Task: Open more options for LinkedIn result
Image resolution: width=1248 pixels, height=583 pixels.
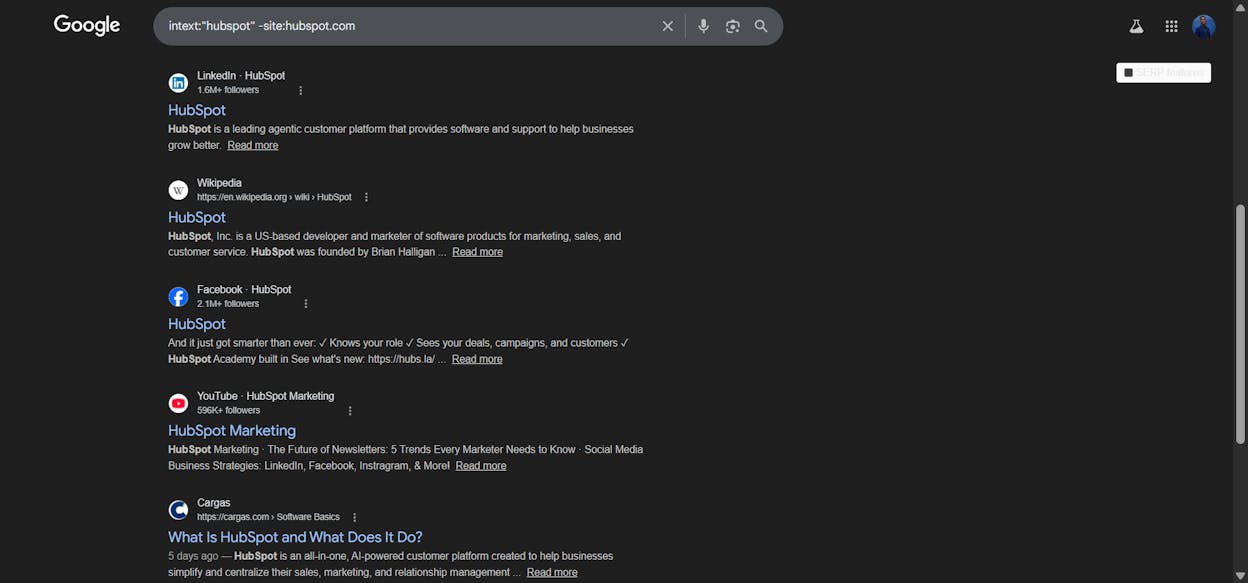Action: (x=301, y=91)
